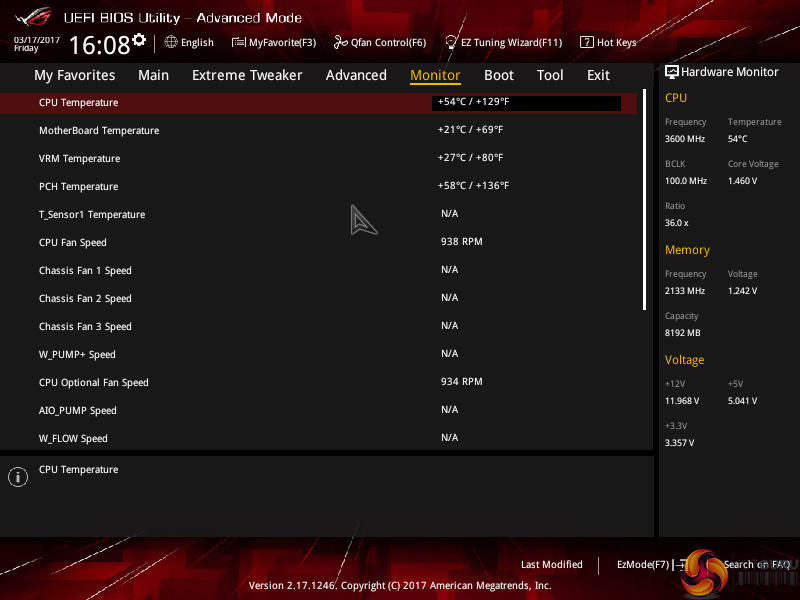This screenshot has width=800, height=600.
Task: Click Search on FAQ
Action: (757, 564)
